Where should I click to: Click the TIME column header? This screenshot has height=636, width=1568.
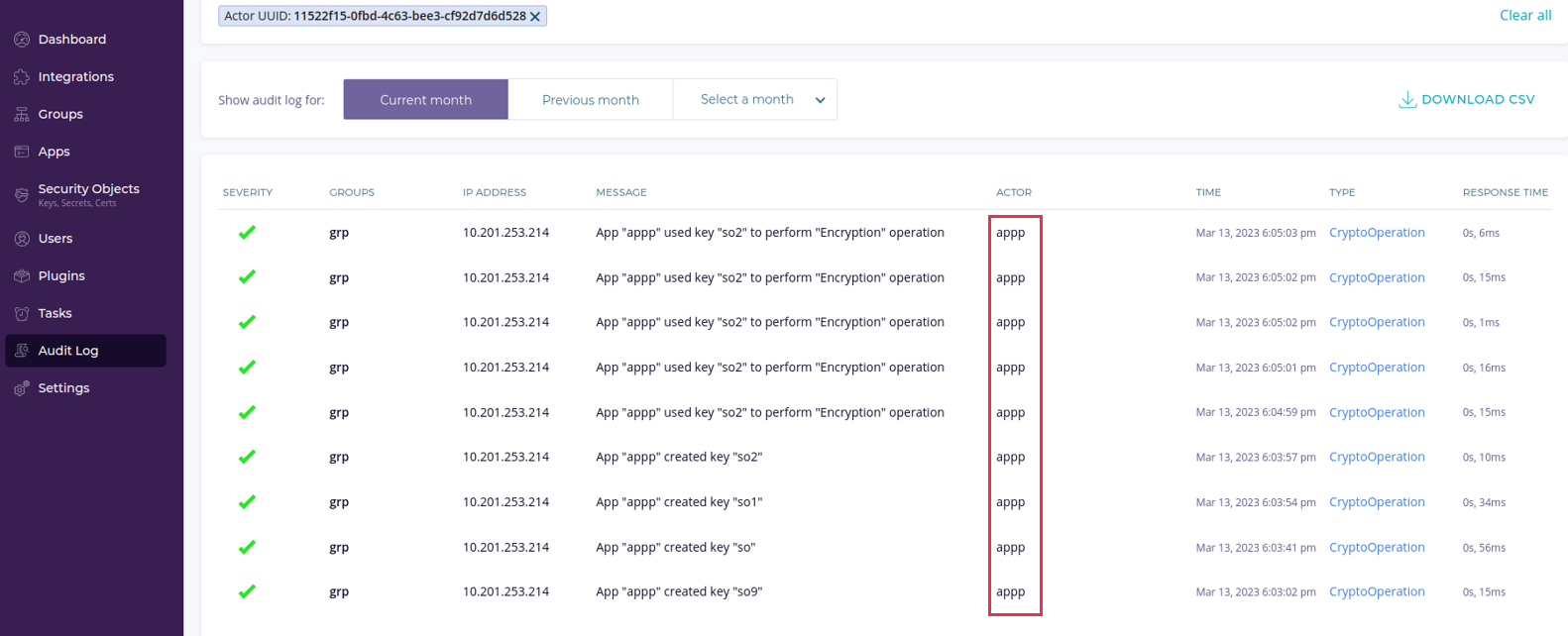pos(1207,192)
